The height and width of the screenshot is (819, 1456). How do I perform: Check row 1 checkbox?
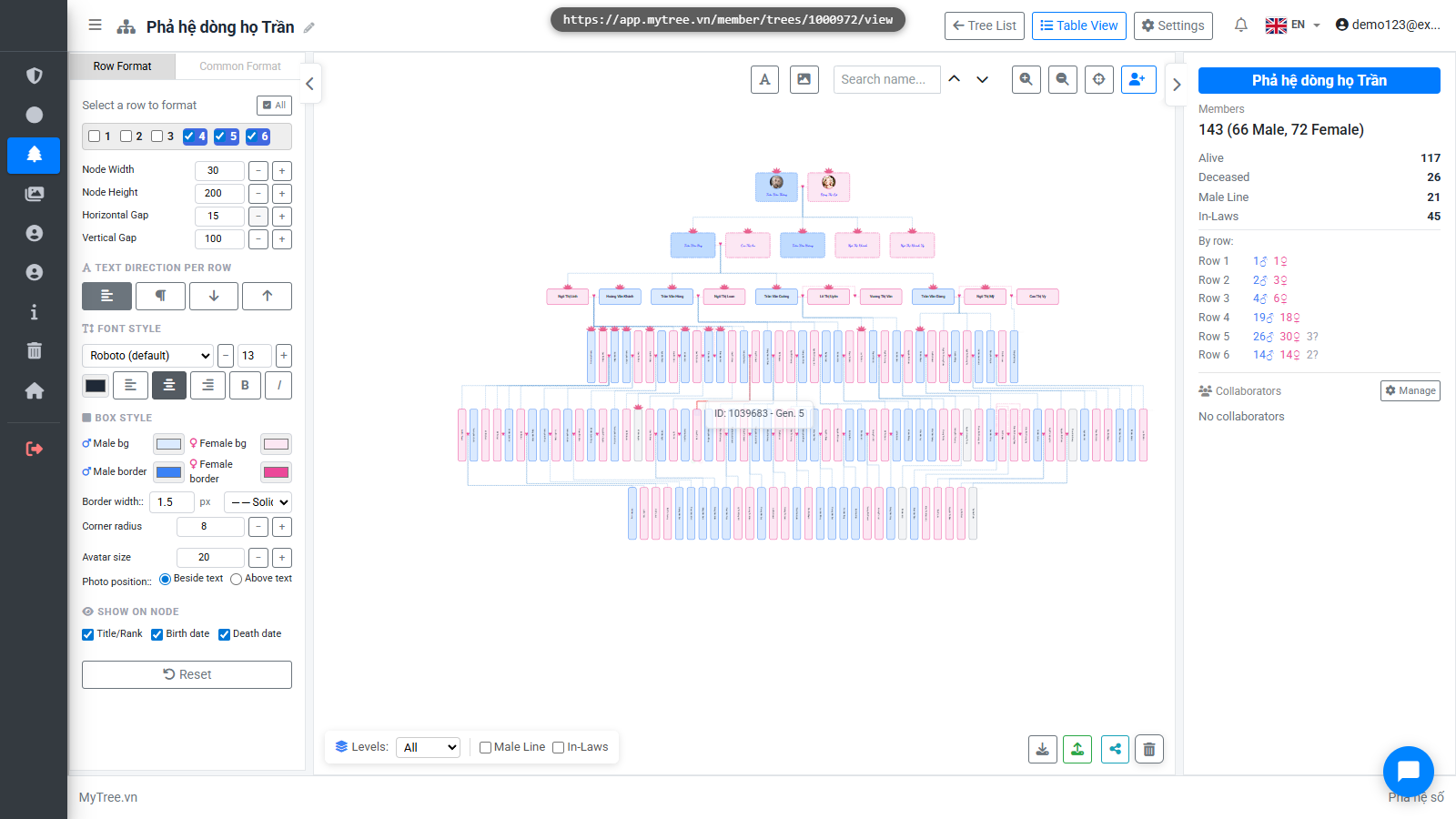(x=95, y=136)
